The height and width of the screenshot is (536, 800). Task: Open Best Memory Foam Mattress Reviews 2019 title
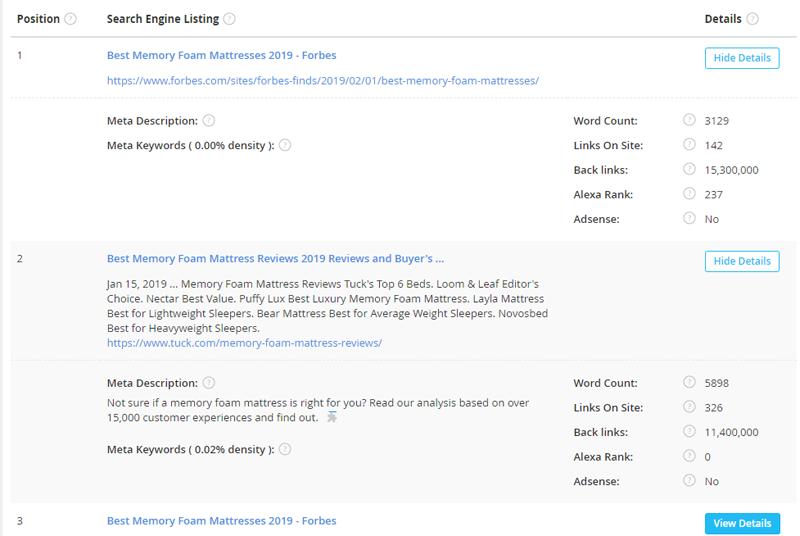[275, 257]
